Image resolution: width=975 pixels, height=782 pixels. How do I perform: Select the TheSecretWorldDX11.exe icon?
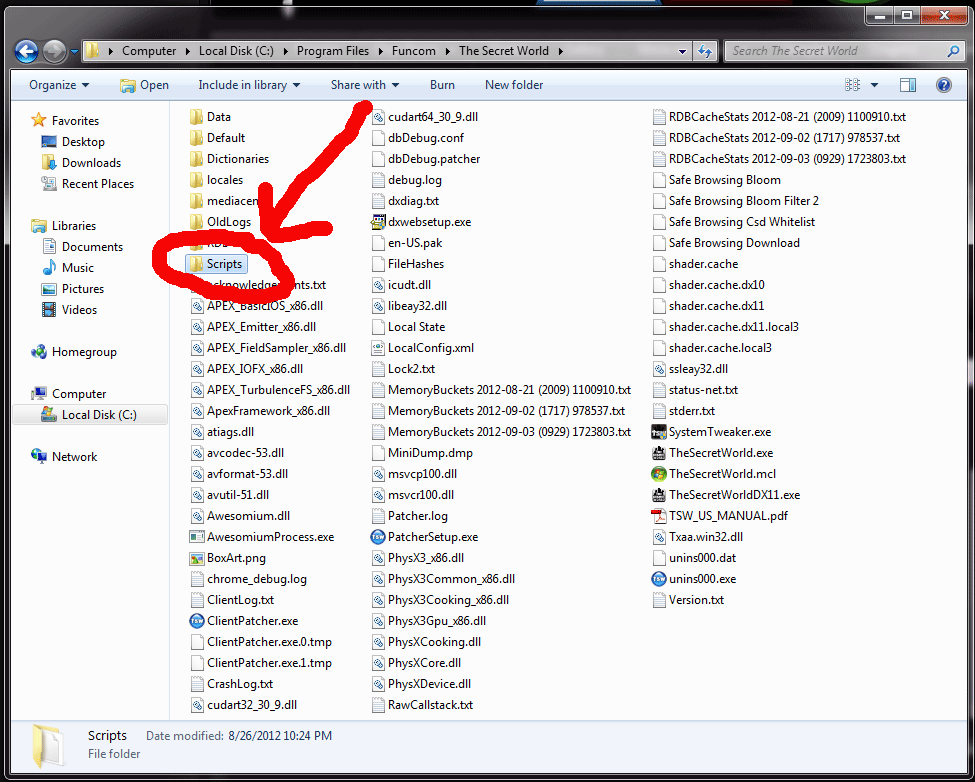point(658,495)
